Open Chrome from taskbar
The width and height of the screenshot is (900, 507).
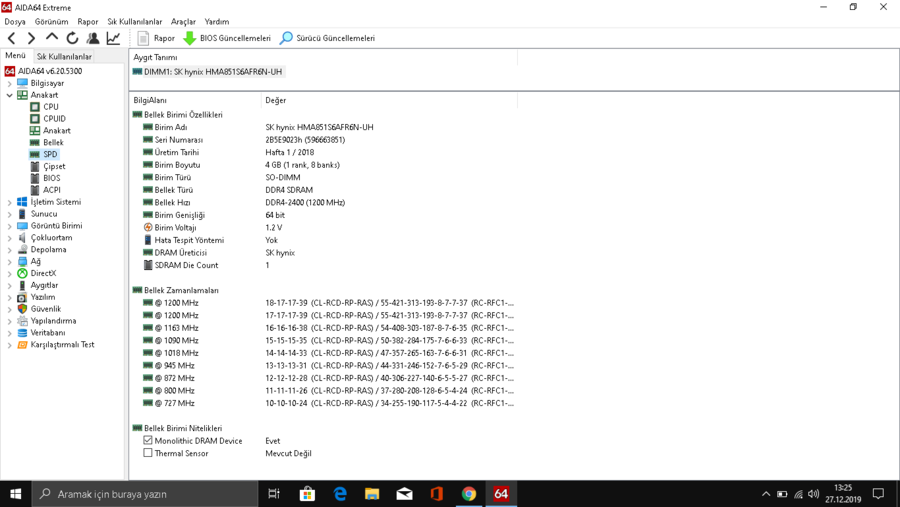[469, 494]
